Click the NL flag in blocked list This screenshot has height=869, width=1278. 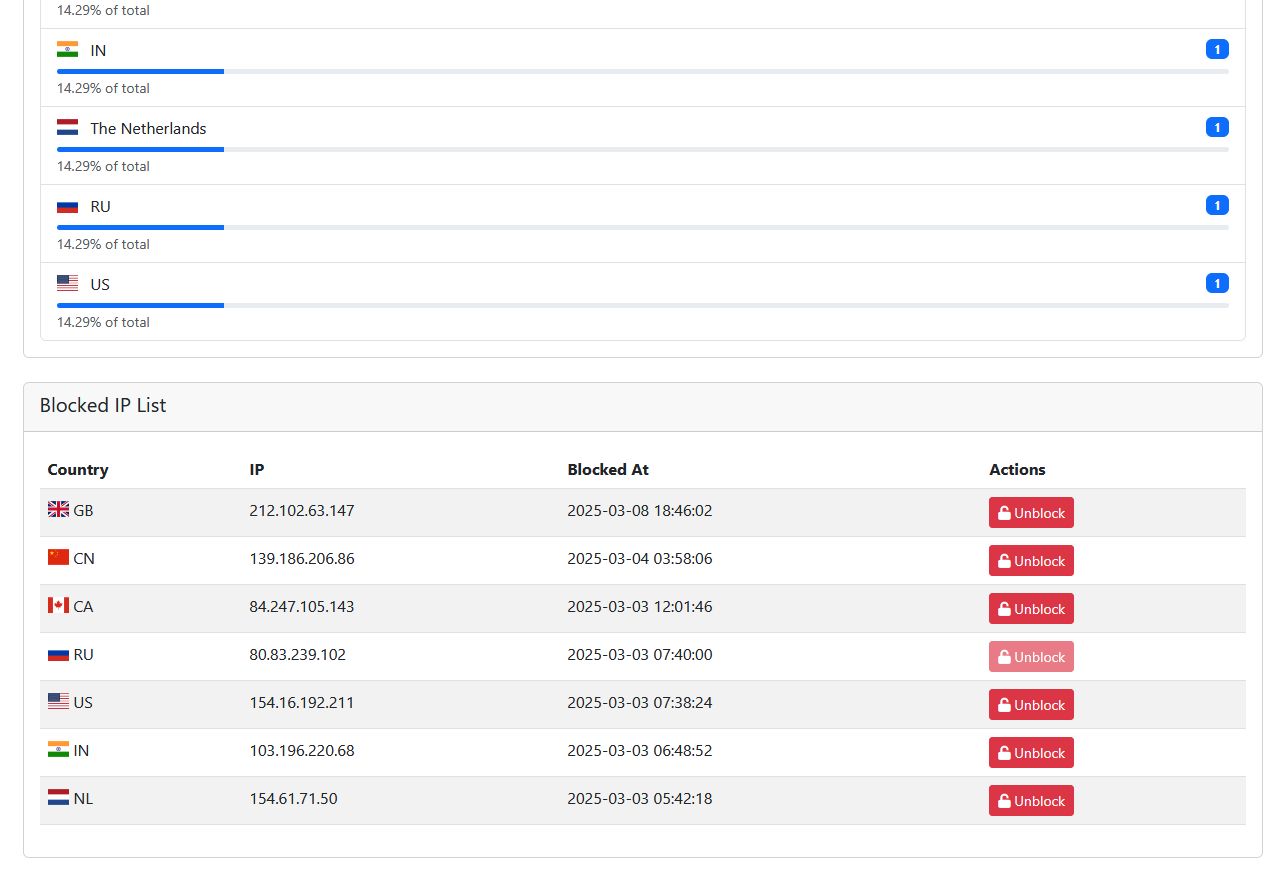(58, 798)
